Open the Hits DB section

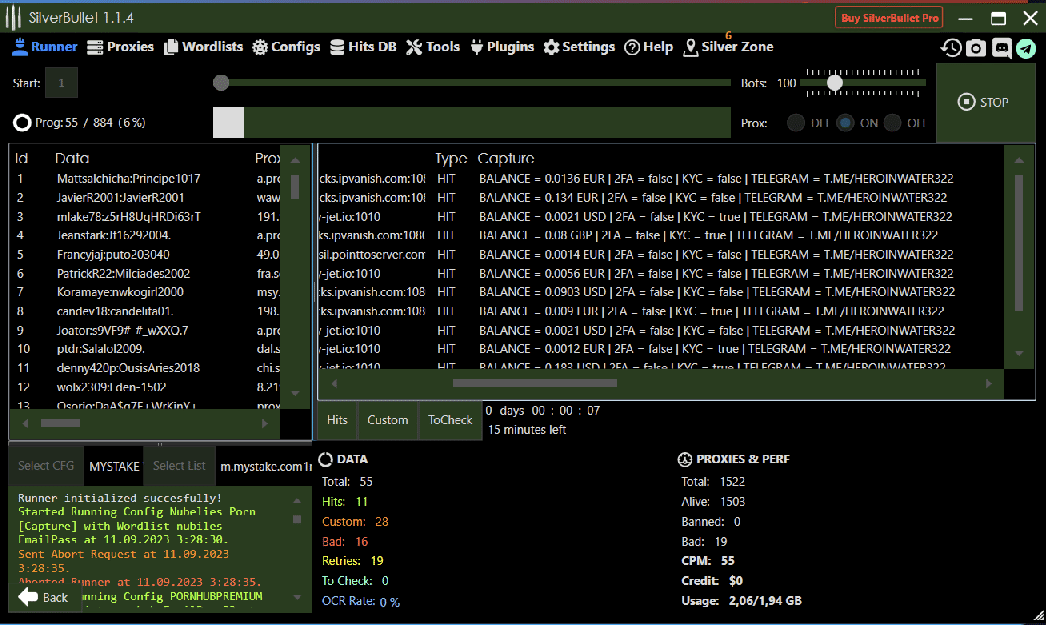[363, 47]
